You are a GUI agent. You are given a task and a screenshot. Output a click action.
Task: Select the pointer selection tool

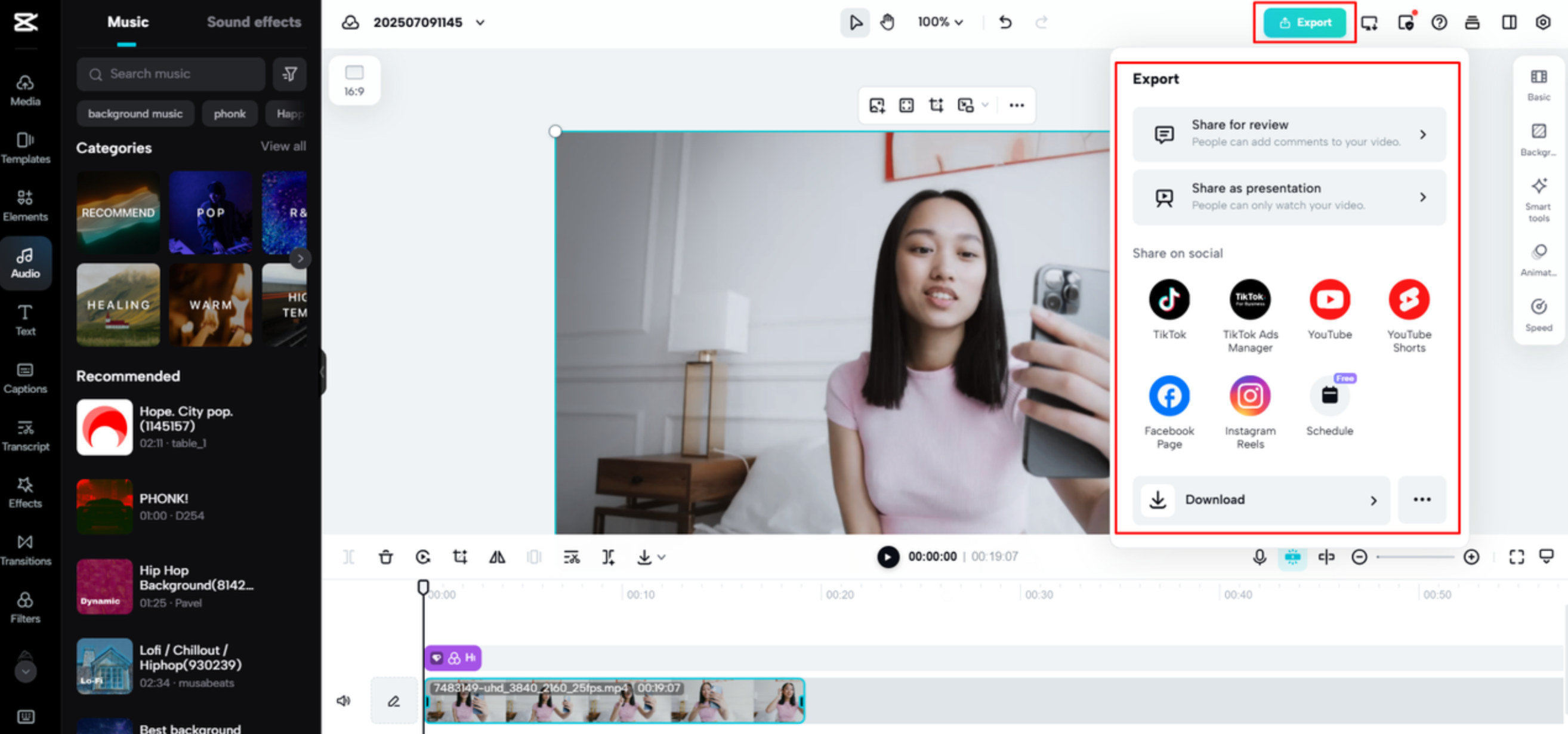[x=855, y=23]
